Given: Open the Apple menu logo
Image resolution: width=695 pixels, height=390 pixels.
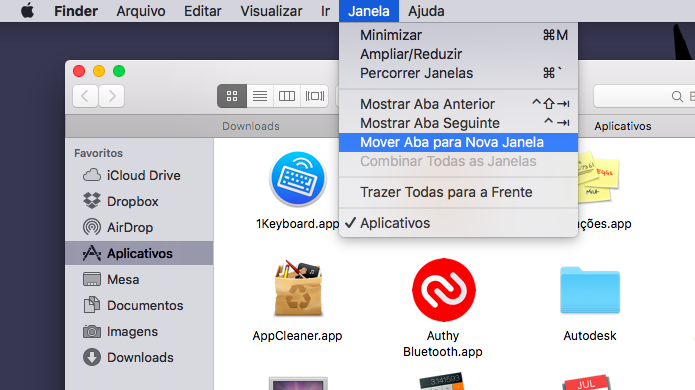Looking at the screenshot, I should [27, 11].
